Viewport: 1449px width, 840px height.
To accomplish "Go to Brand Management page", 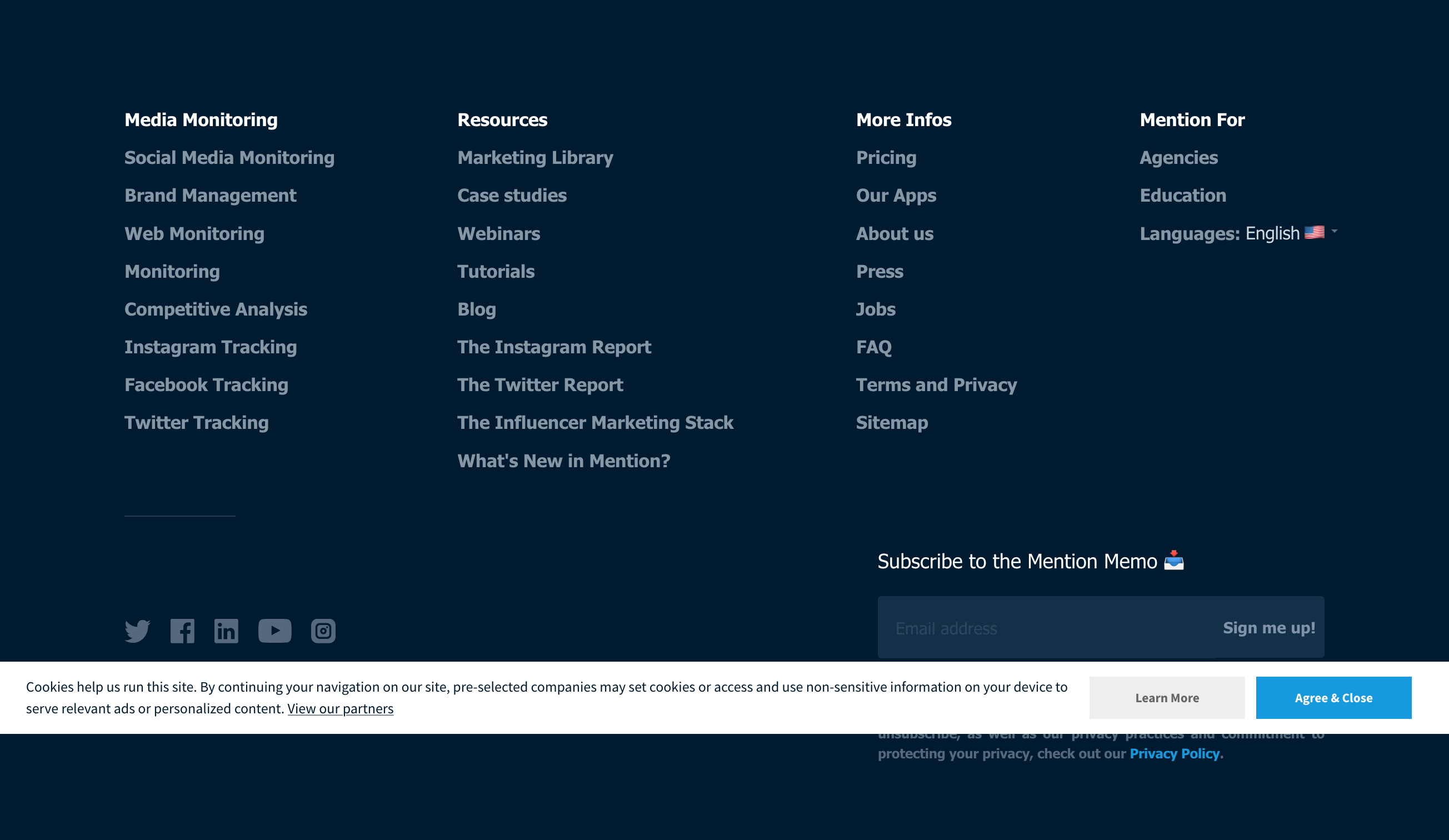I will tap(211, 196).
